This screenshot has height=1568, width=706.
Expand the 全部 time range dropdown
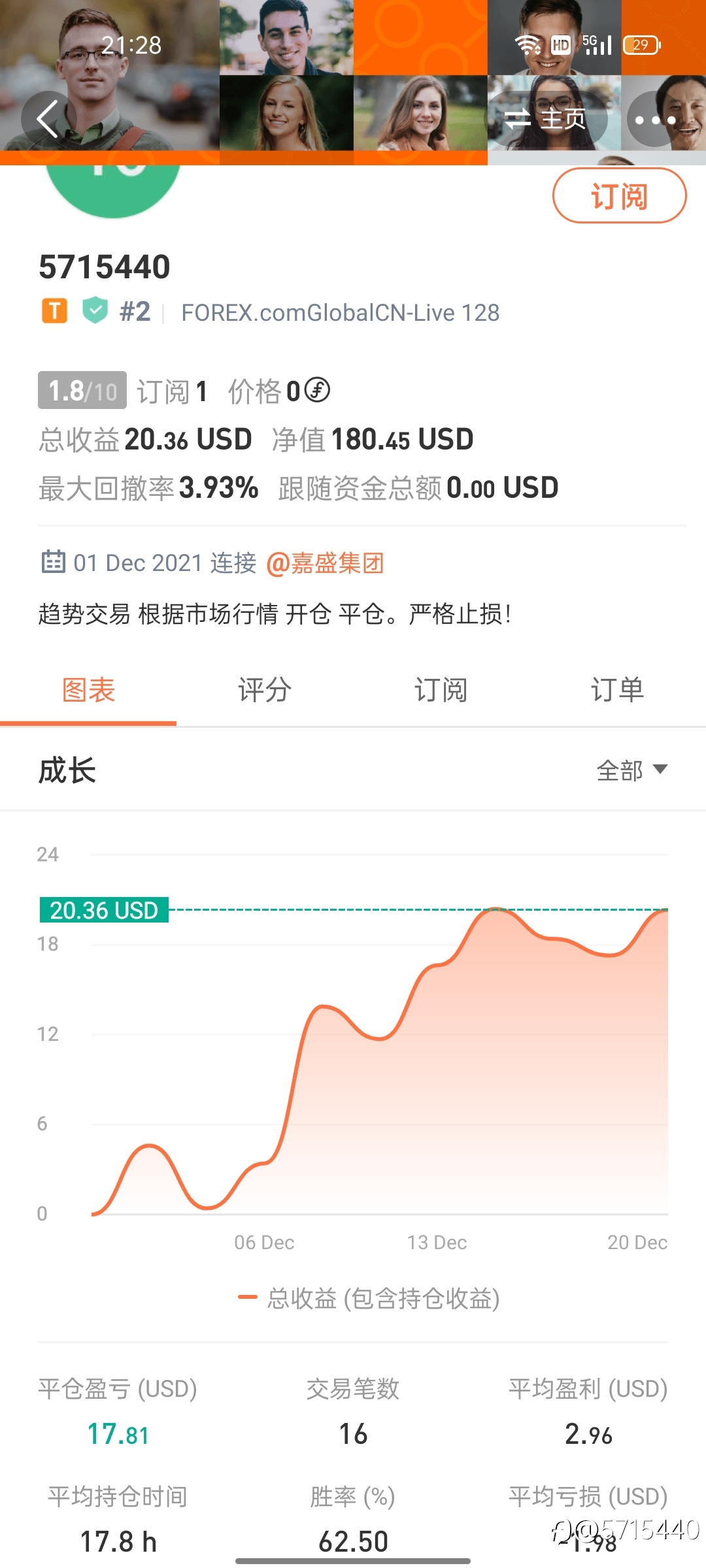tap(632, 770)
